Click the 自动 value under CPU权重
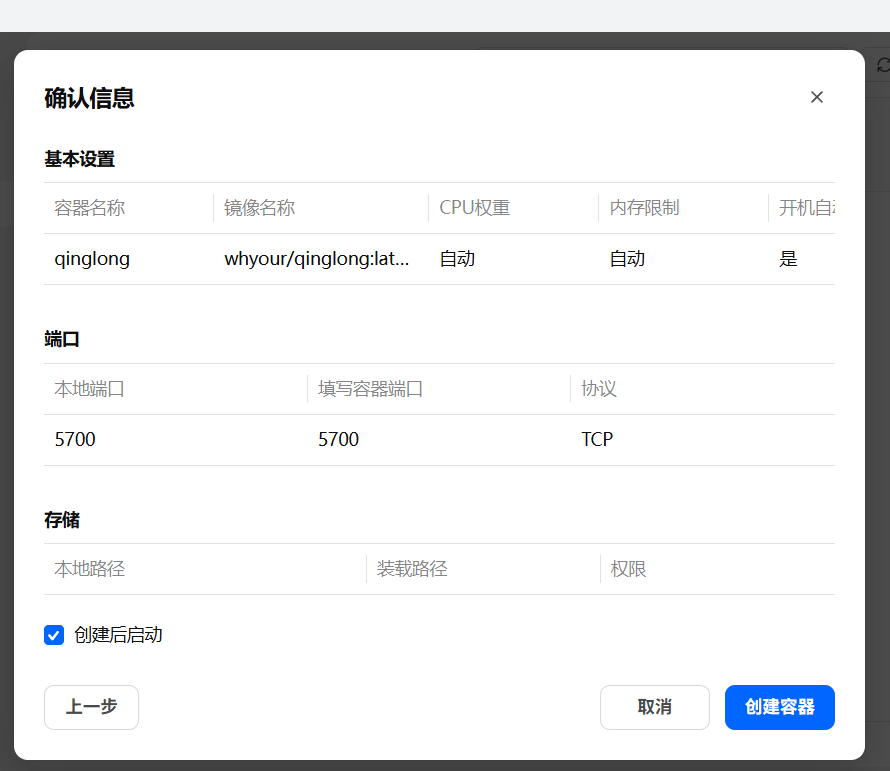Viewport: 890px width, 771px height. 457,259
